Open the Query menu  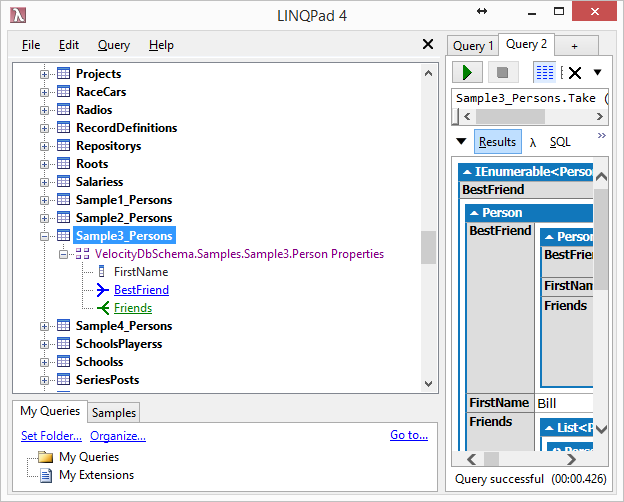pos(114,45)
